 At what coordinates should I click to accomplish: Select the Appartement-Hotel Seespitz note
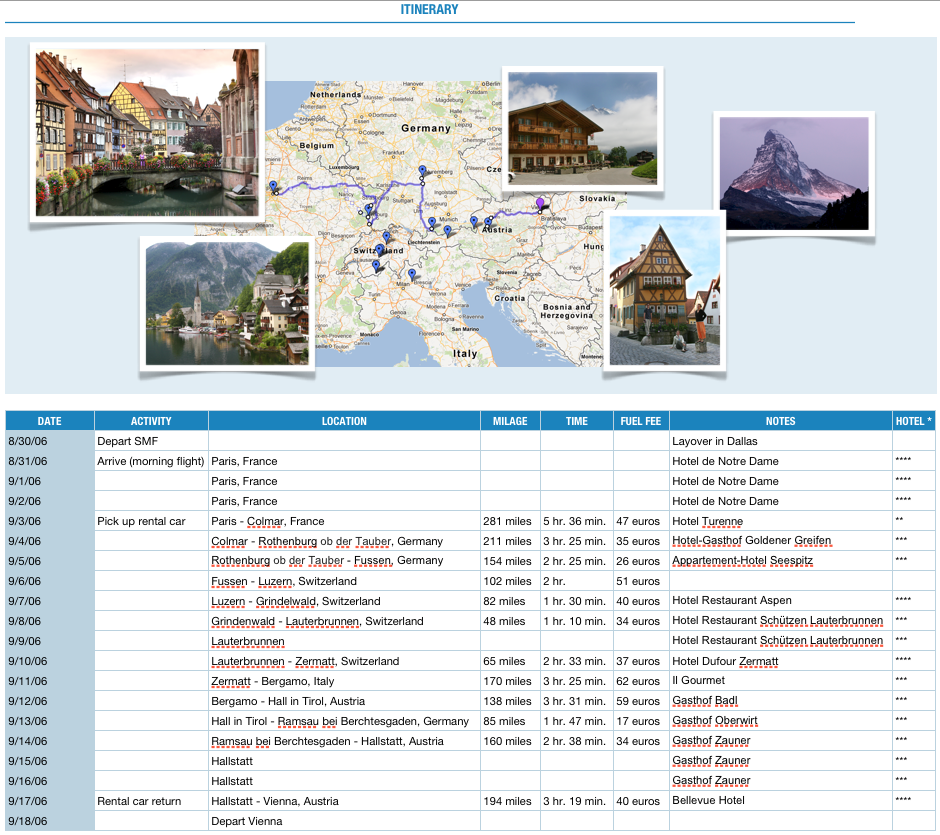click(781, 561)
